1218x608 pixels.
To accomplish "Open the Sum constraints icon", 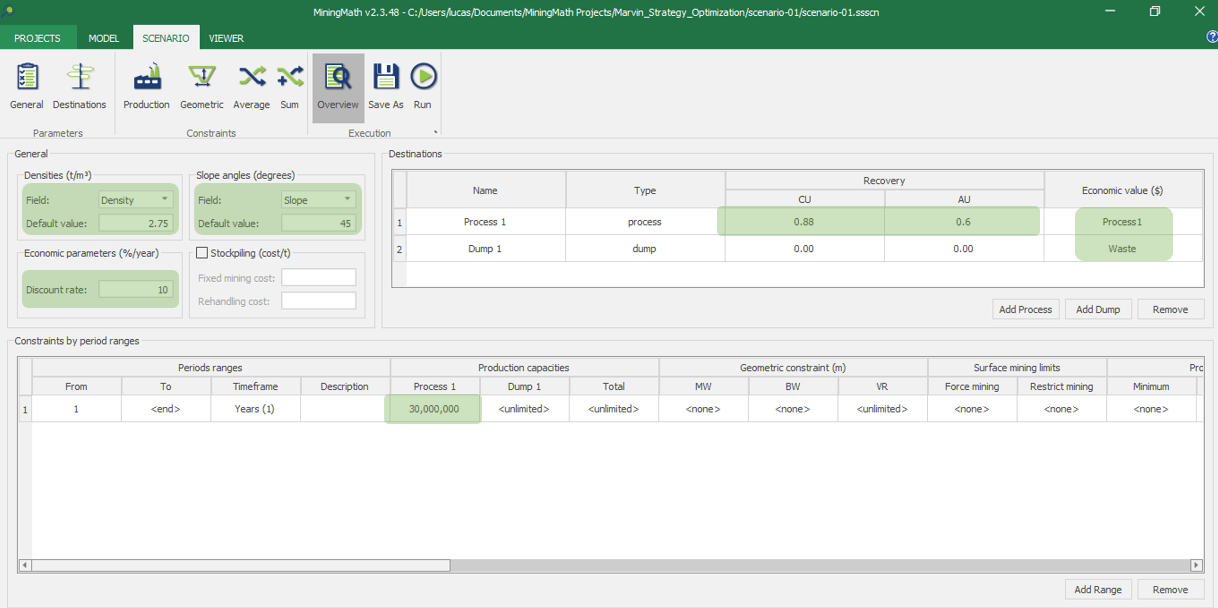I will [x=289, y=85].
